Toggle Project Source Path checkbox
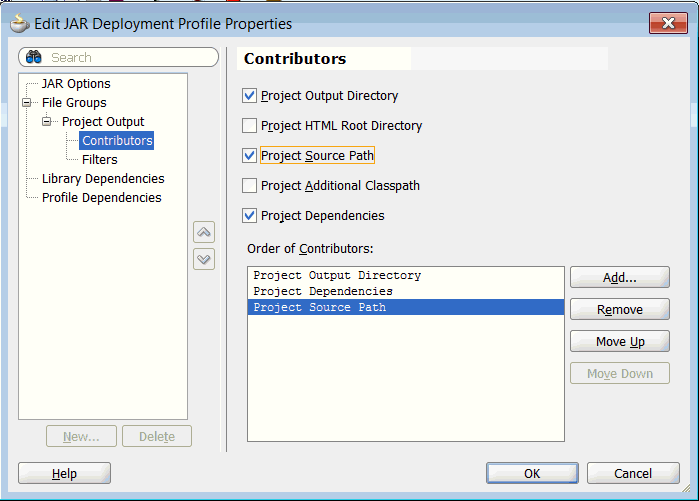Viewport: 699px width, 501px height. [249, 155]
